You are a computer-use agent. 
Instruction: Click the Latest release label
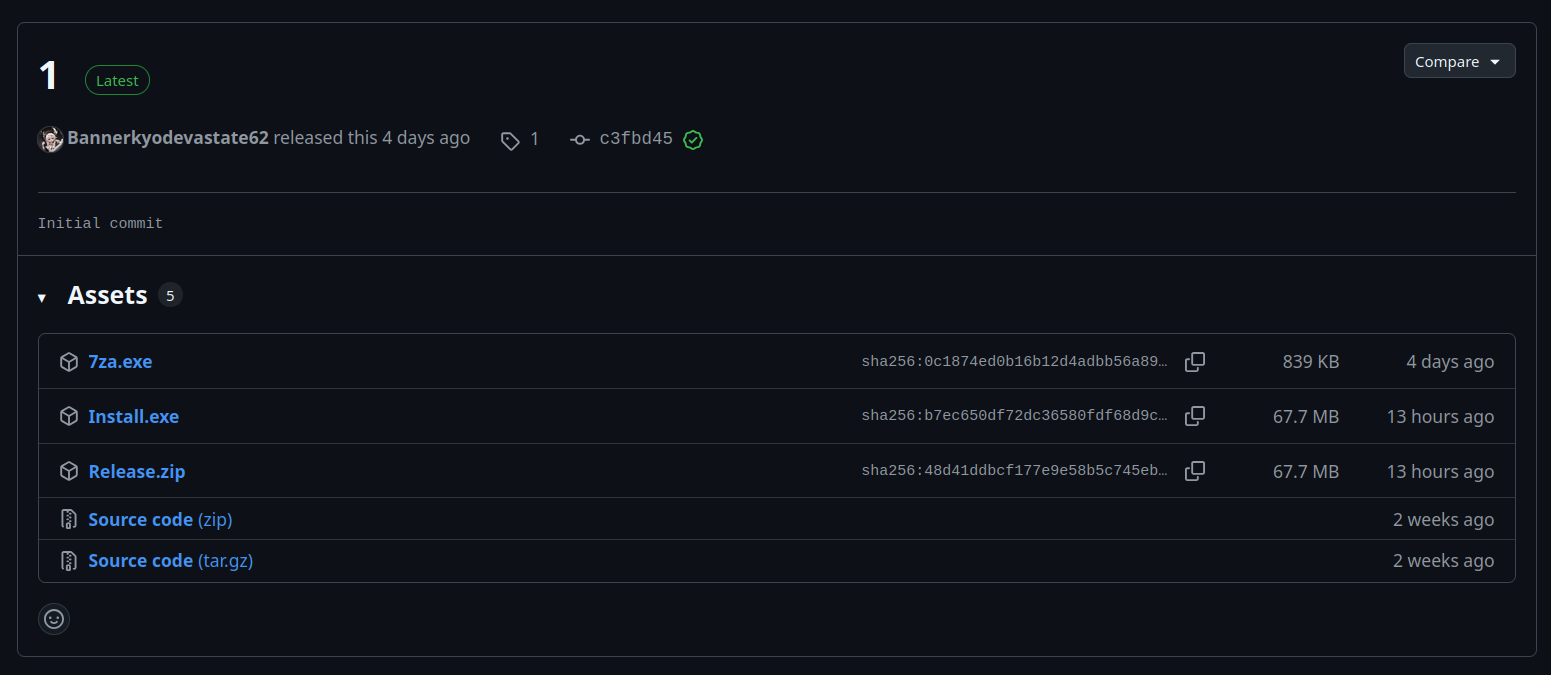(117, 81)
